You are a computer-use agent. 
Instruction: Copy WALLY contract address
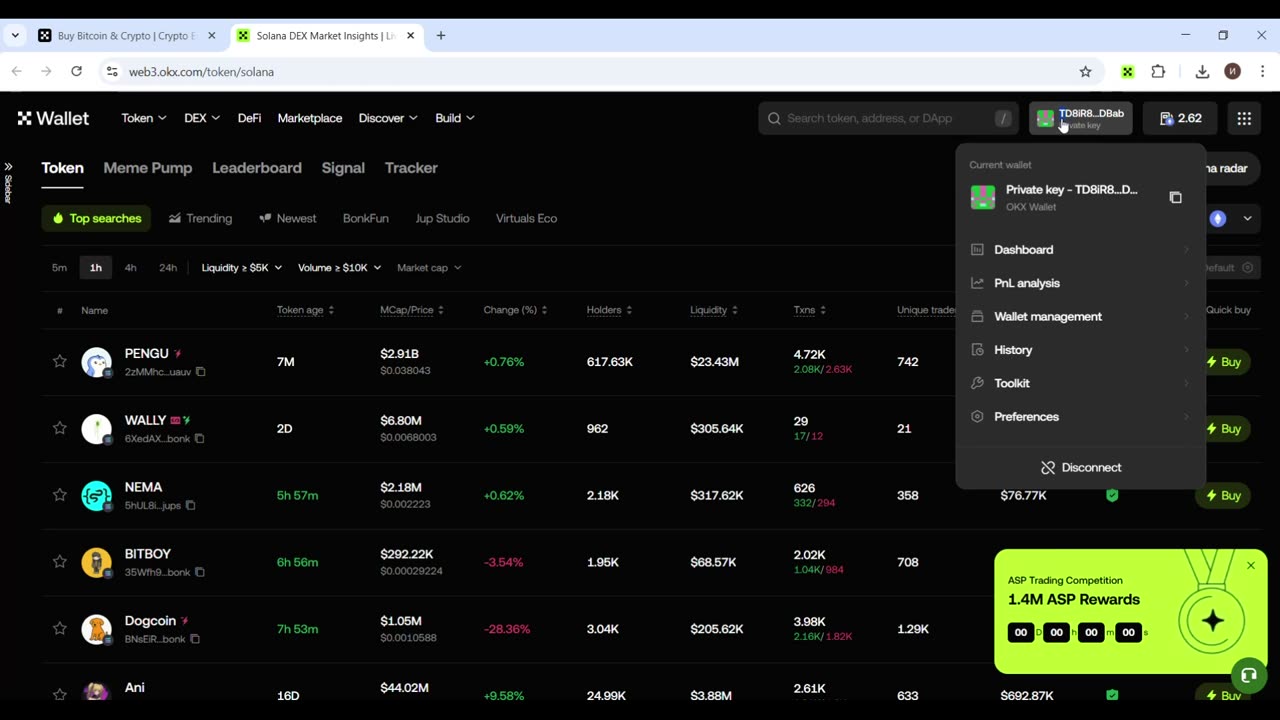pyautogui.click(x=199, y=439)
